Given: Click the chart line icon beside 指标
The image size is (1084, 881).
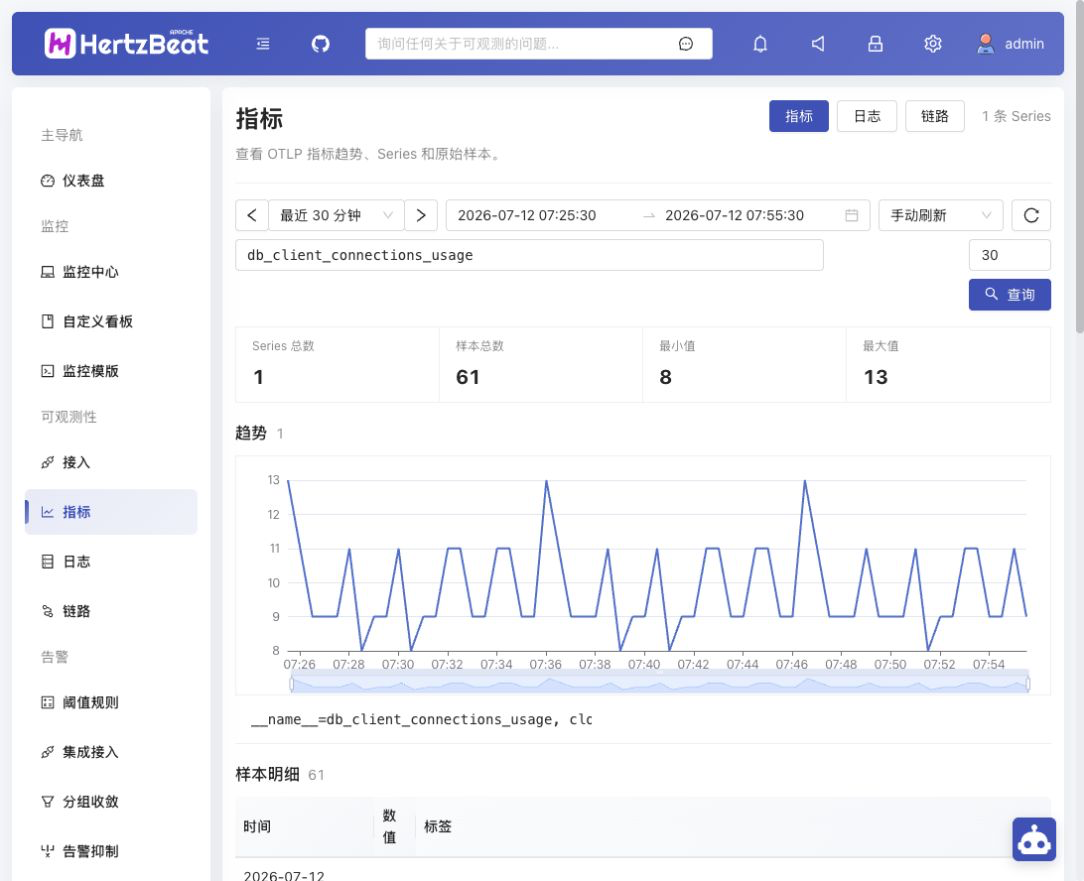Looking at the screenshot, I should 47,512.
